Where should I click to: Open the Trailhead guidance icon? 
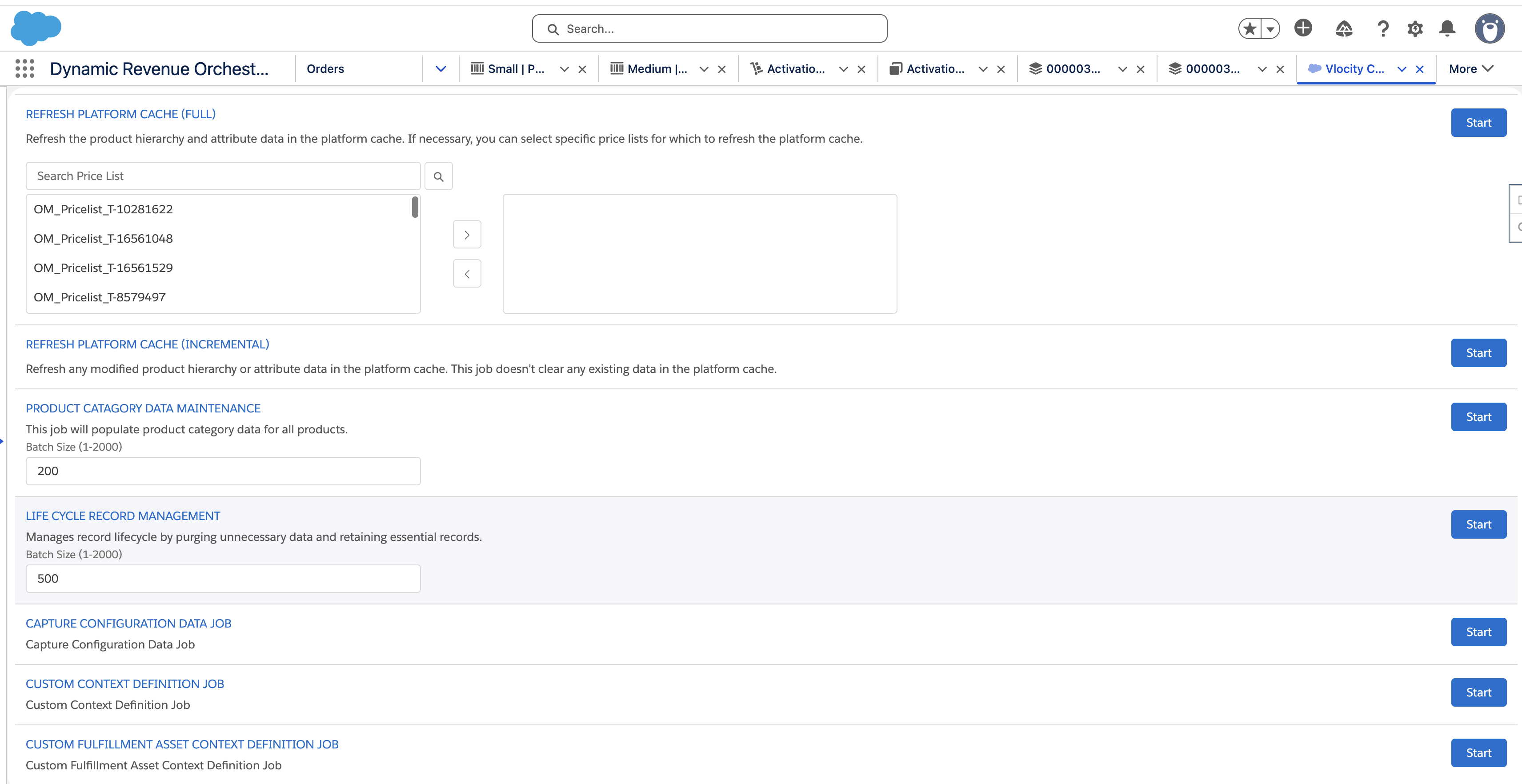1344,28
